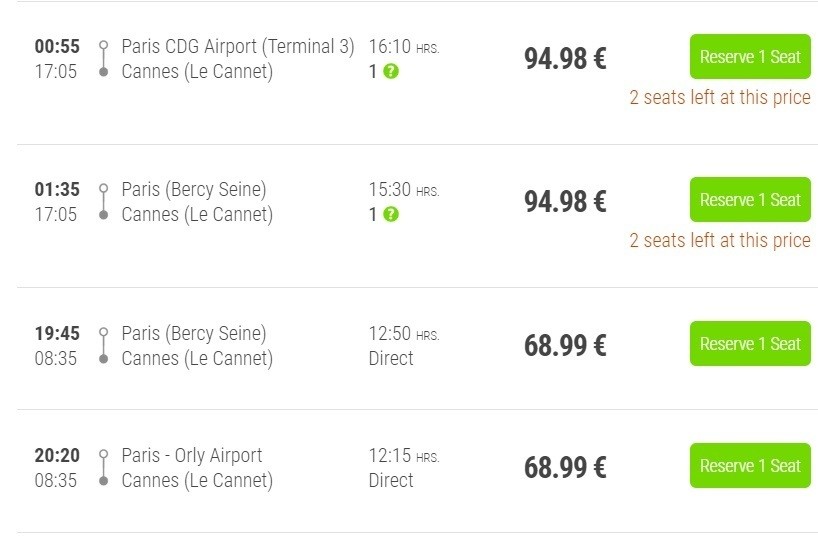The width and height of the screenshot is (818, 536).
Task: Click the seats-left notice under the 01:35 trip
Action: [x=719, y=241]
